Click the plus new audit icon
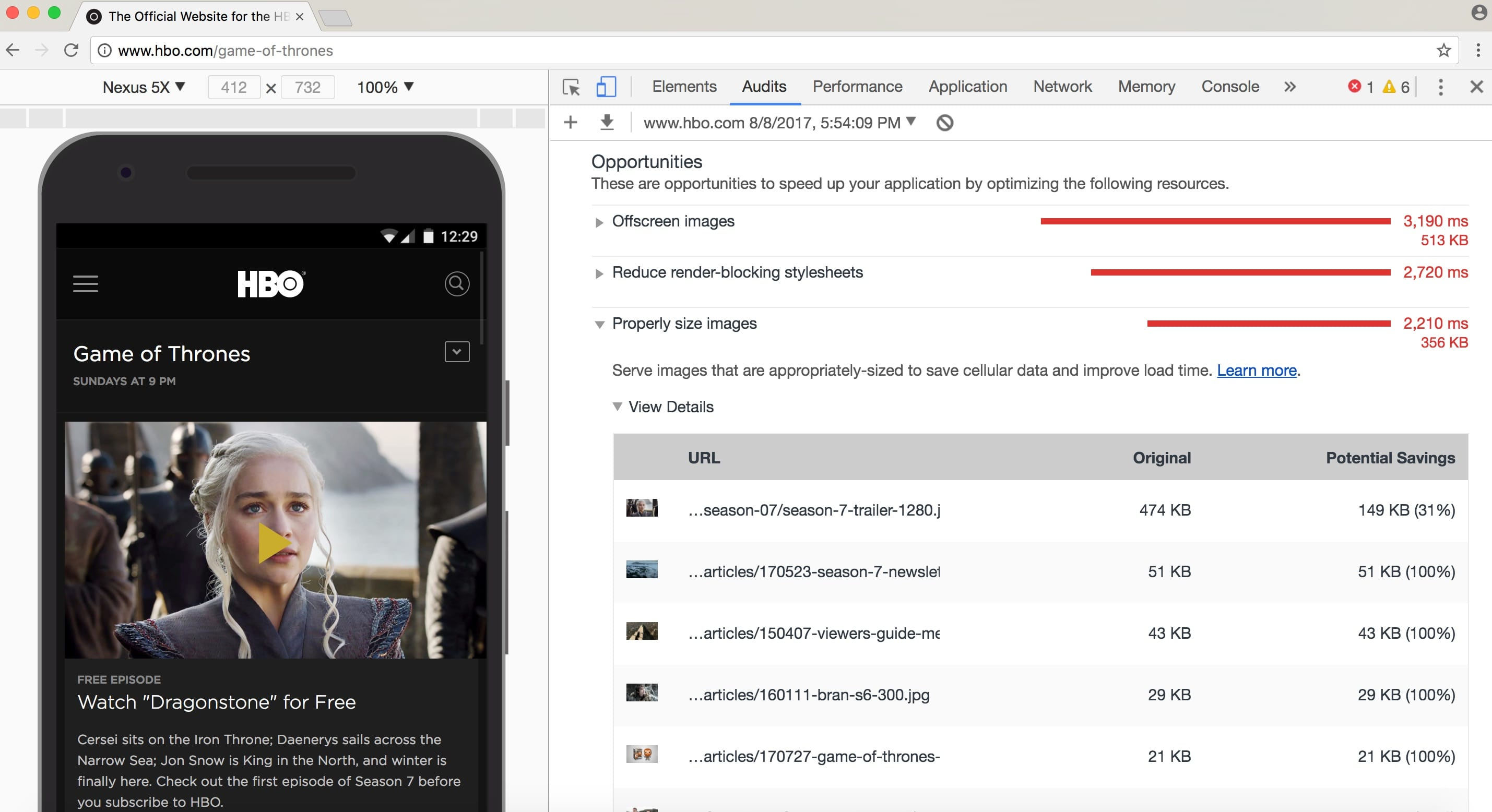Image resolution: width=1492 pixels, height=812 pixels. pyautogui.click(x=571, y=122)
